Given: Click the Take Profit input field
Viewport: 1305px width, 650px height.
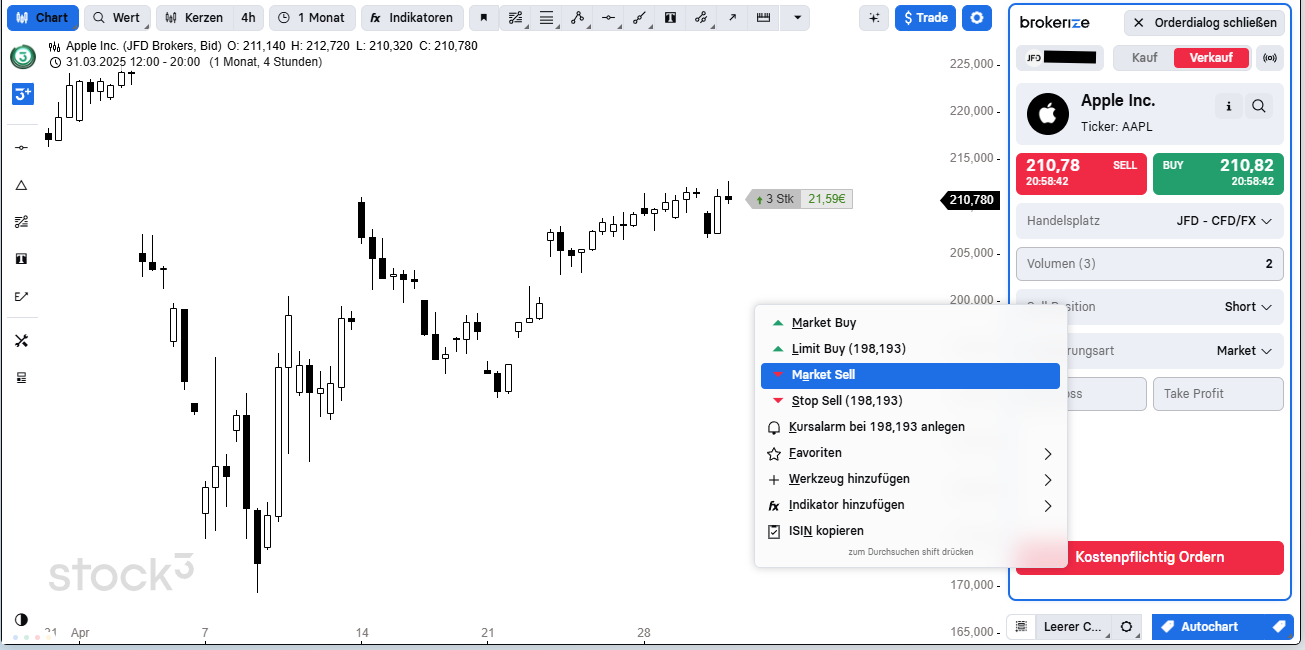Looking at the screenshot, I should pos(1218,394).
